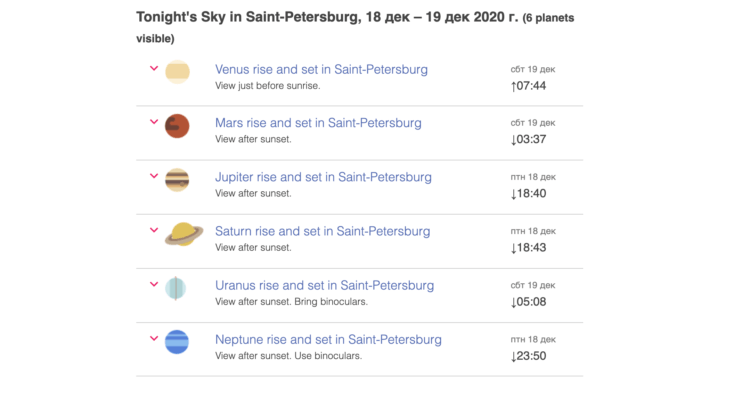The height and width of the screenshot is (400, 750).
Task: Click the blue Neptune planet icon
Action: (177, 342)
